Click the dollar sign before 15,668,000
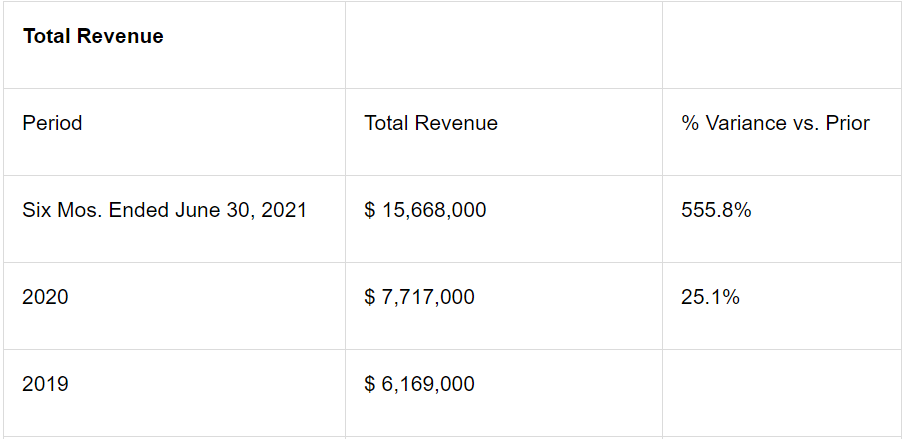Image resolution: width=904 pixels, height=439 pixels. click(x=370, y=211)
